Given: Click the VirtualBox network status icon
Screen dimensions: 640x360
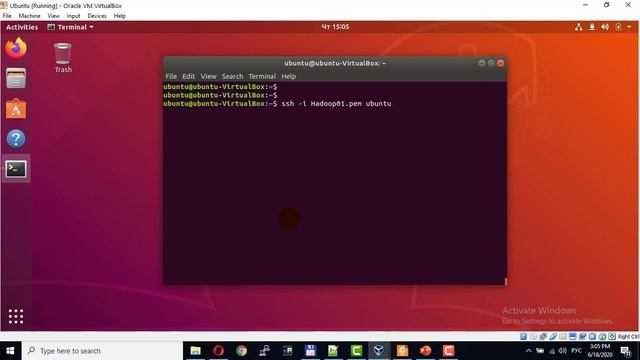Looking at the screenshot, I should [543, 336].
